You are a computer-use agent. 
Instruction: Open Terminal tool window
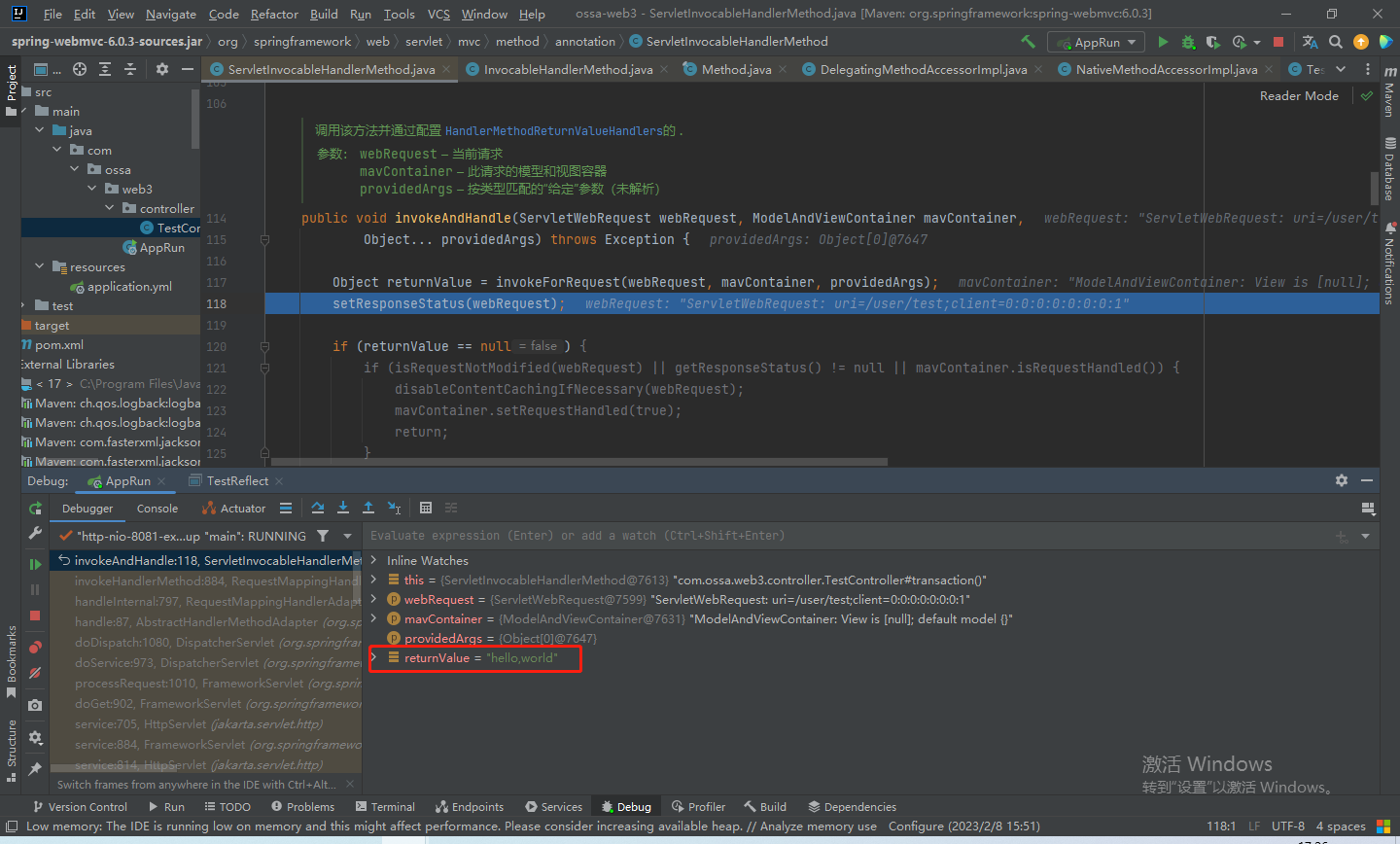coord(385,807)
